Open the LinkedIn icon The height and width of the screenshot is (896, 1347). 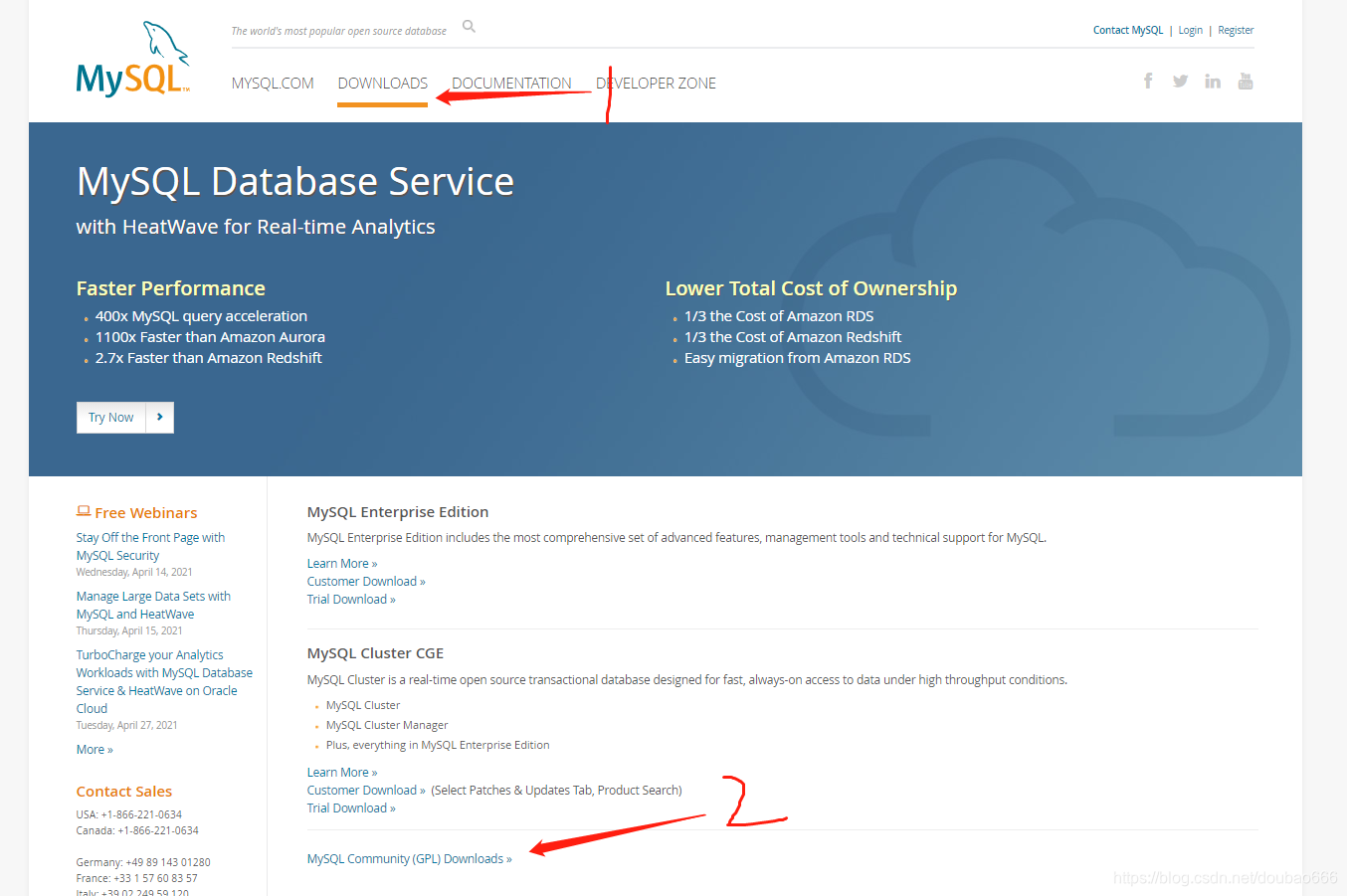(1213, 81)
